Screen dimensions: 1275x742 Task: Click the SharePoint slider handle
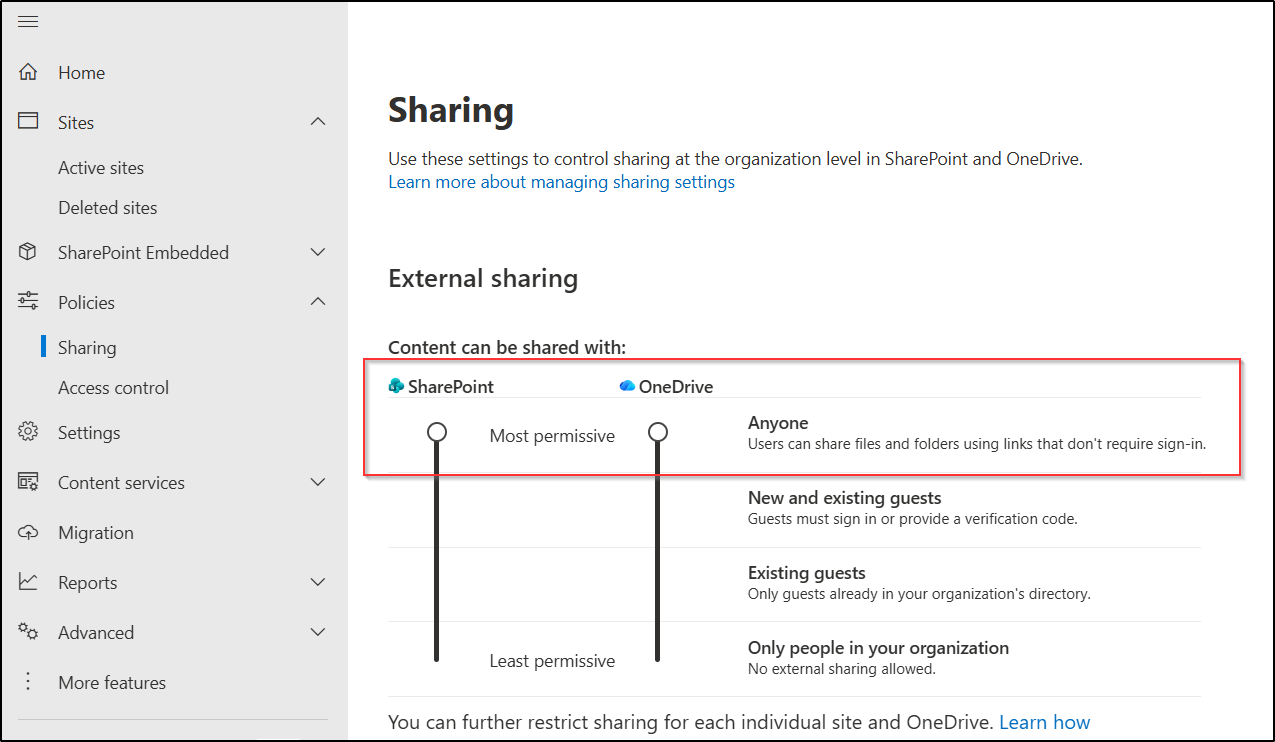tap(437, 432)
